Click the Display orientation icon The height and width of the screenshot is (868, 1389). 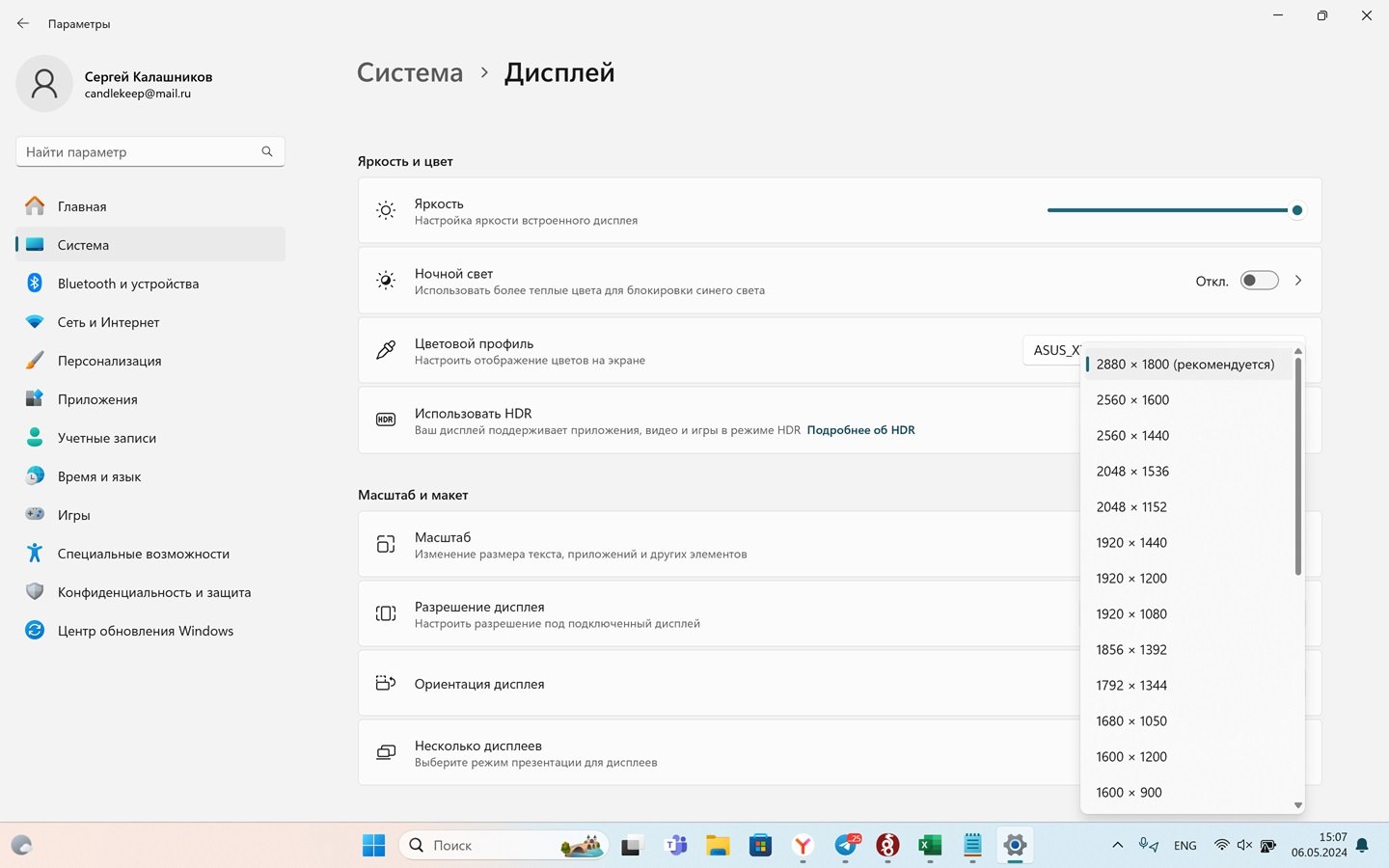pyautogui.click(x=386, y=683)
